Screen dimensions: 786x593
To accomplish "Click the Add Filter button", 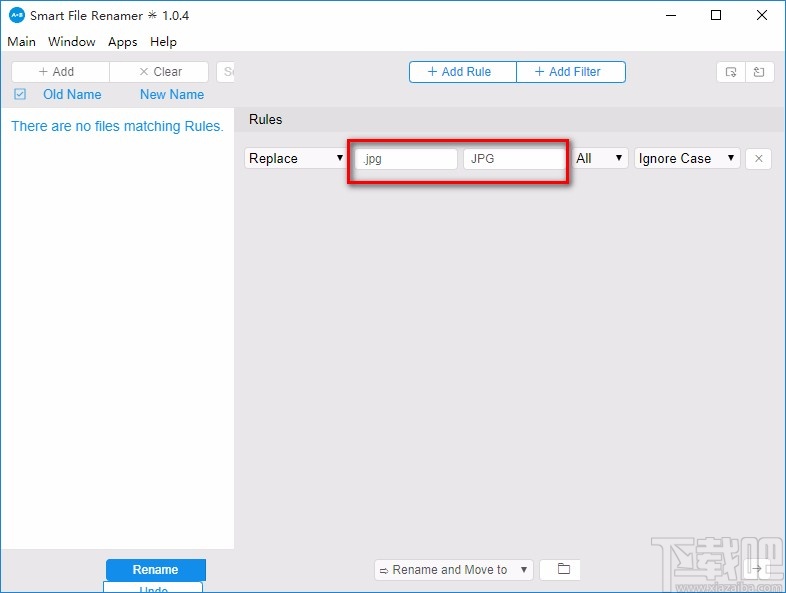I will tap(571, 72).
